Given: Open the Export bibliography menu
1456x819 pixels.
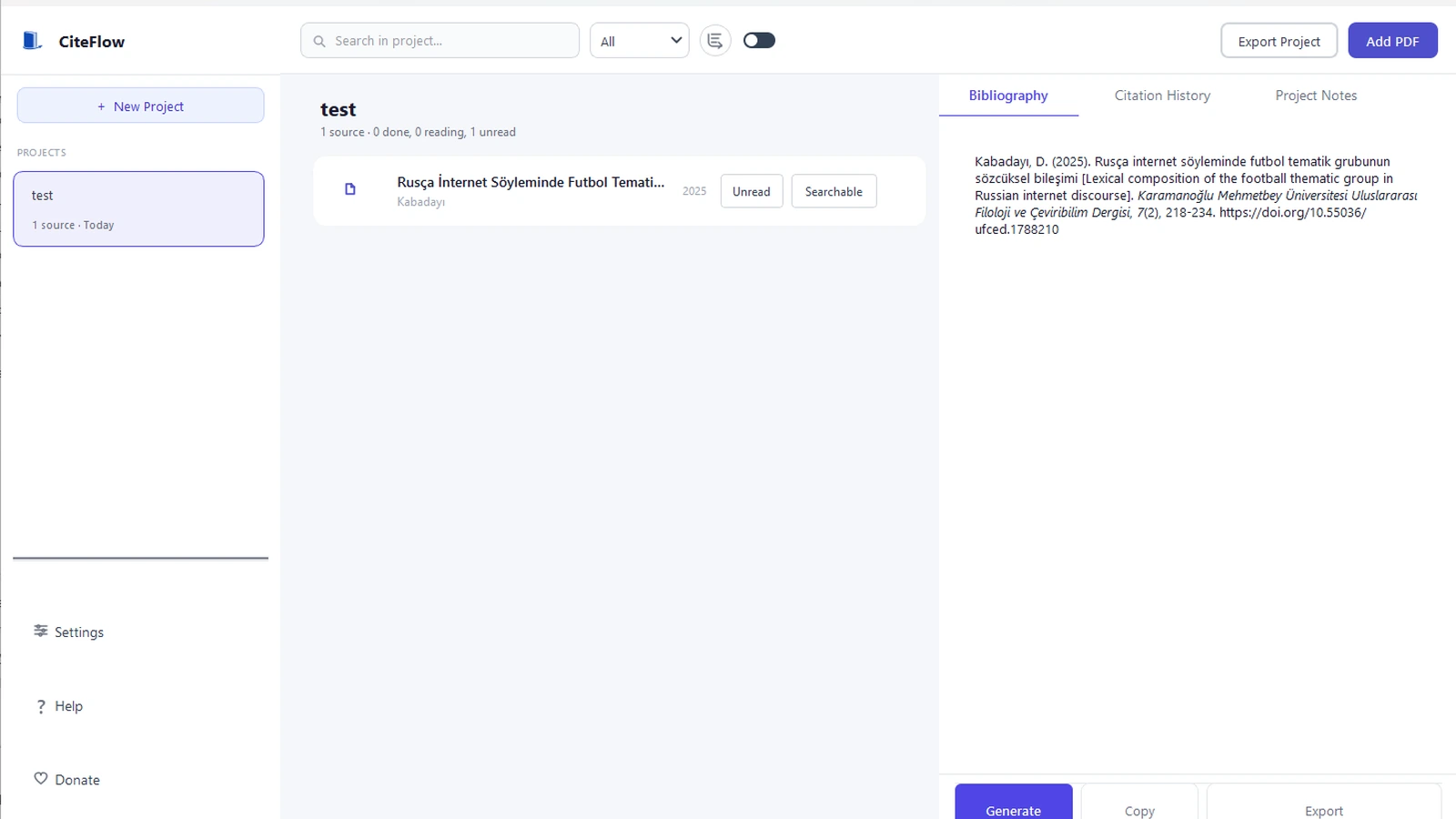Looking at the screenshot, I should (1323, 805).
